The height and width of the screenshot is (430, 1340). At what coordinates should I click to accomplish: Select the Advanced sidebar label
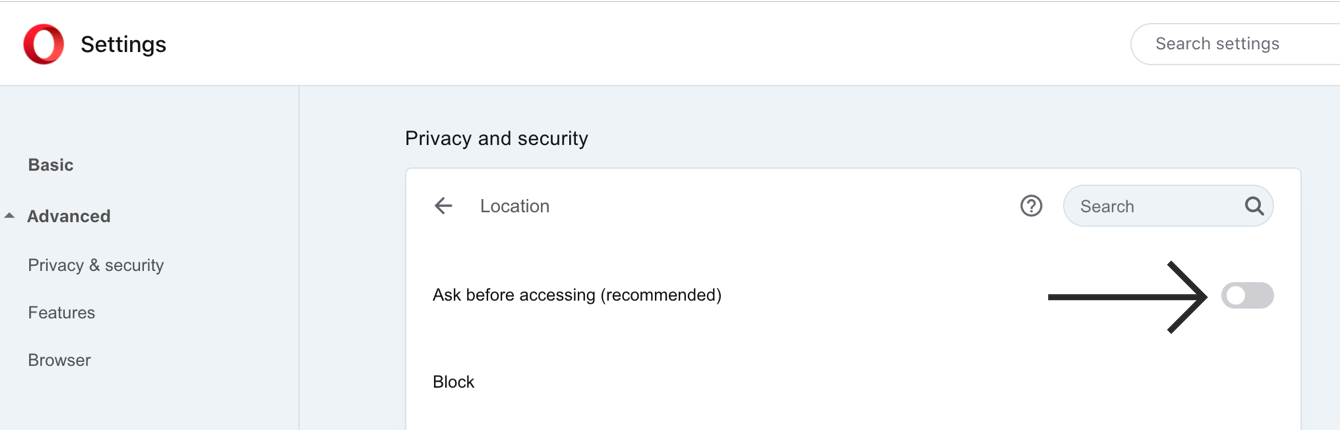[69, 216]
